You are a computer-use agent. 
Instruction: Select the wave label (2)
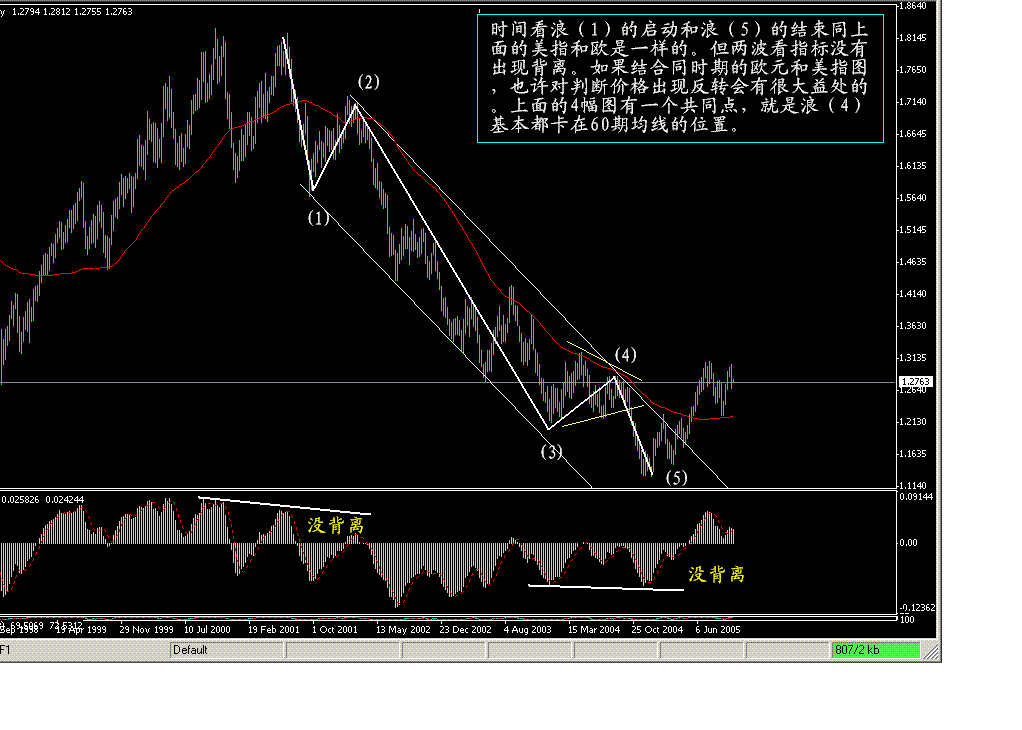pos(368,82)
